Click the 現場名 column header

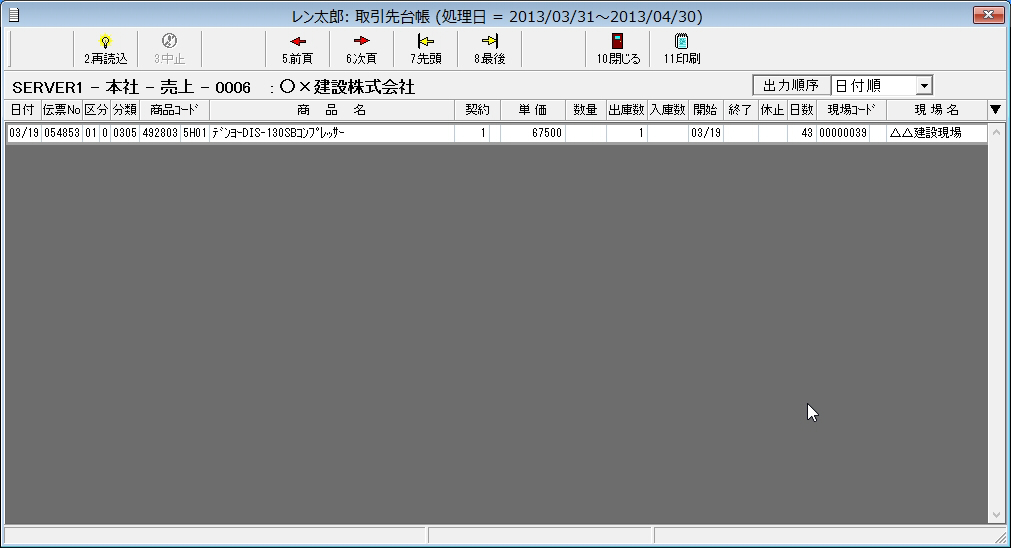coord(936,109)
